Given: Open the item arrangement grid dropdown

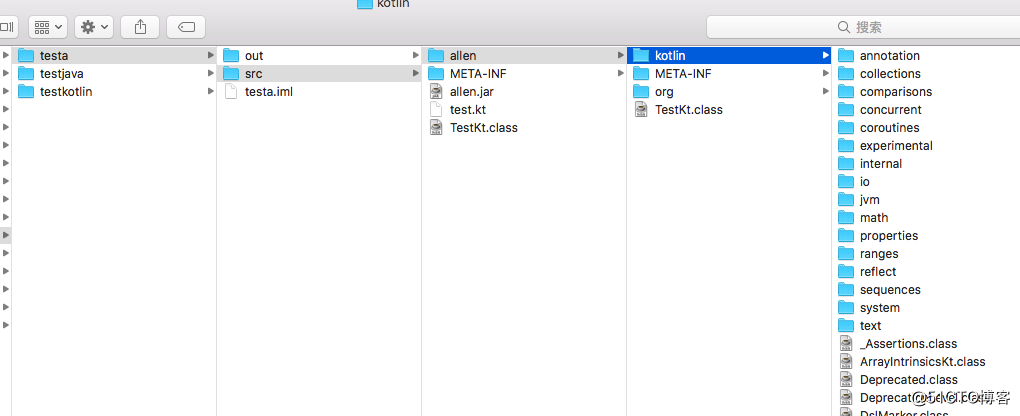Looking at the screenshot, I should click(48, 27).
